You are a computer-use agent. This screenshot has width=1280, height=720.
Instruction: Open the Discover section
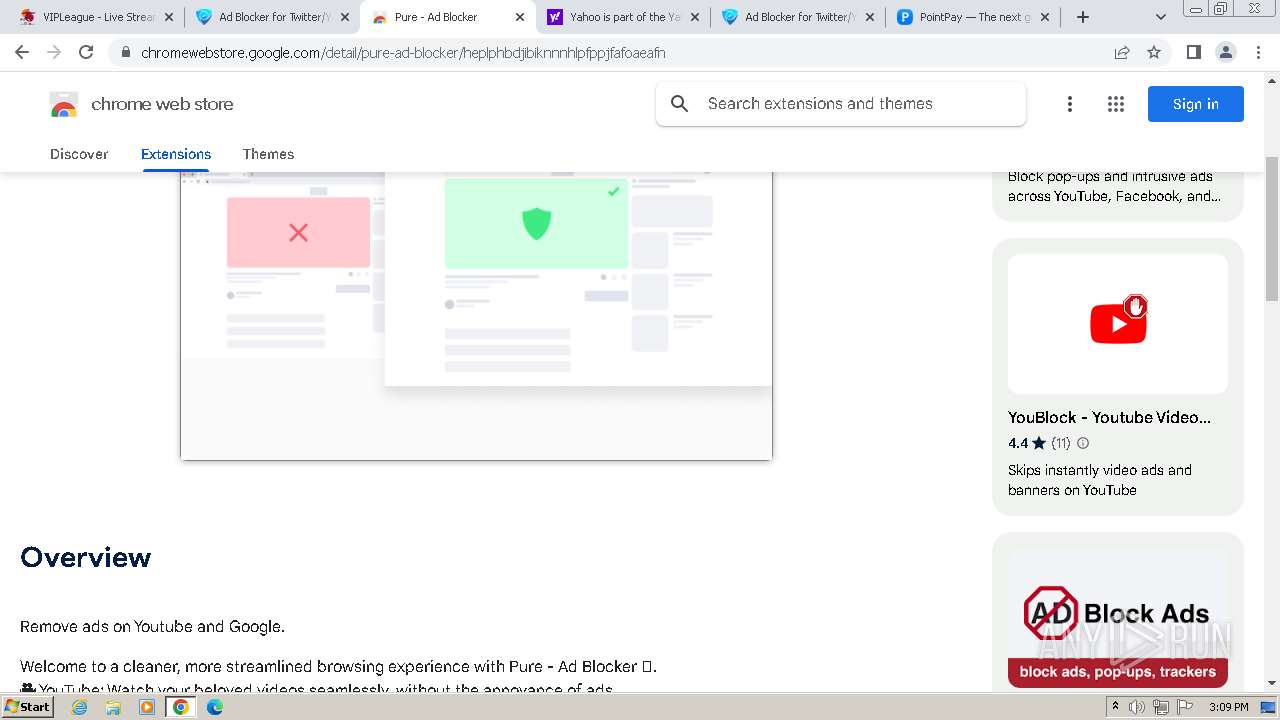(79, 154)
